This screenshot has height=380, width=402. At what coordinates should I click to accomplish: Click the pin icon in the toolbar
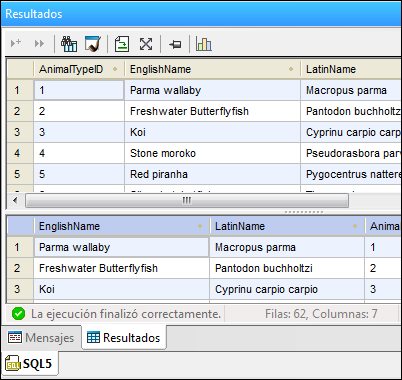pos(175,44)
